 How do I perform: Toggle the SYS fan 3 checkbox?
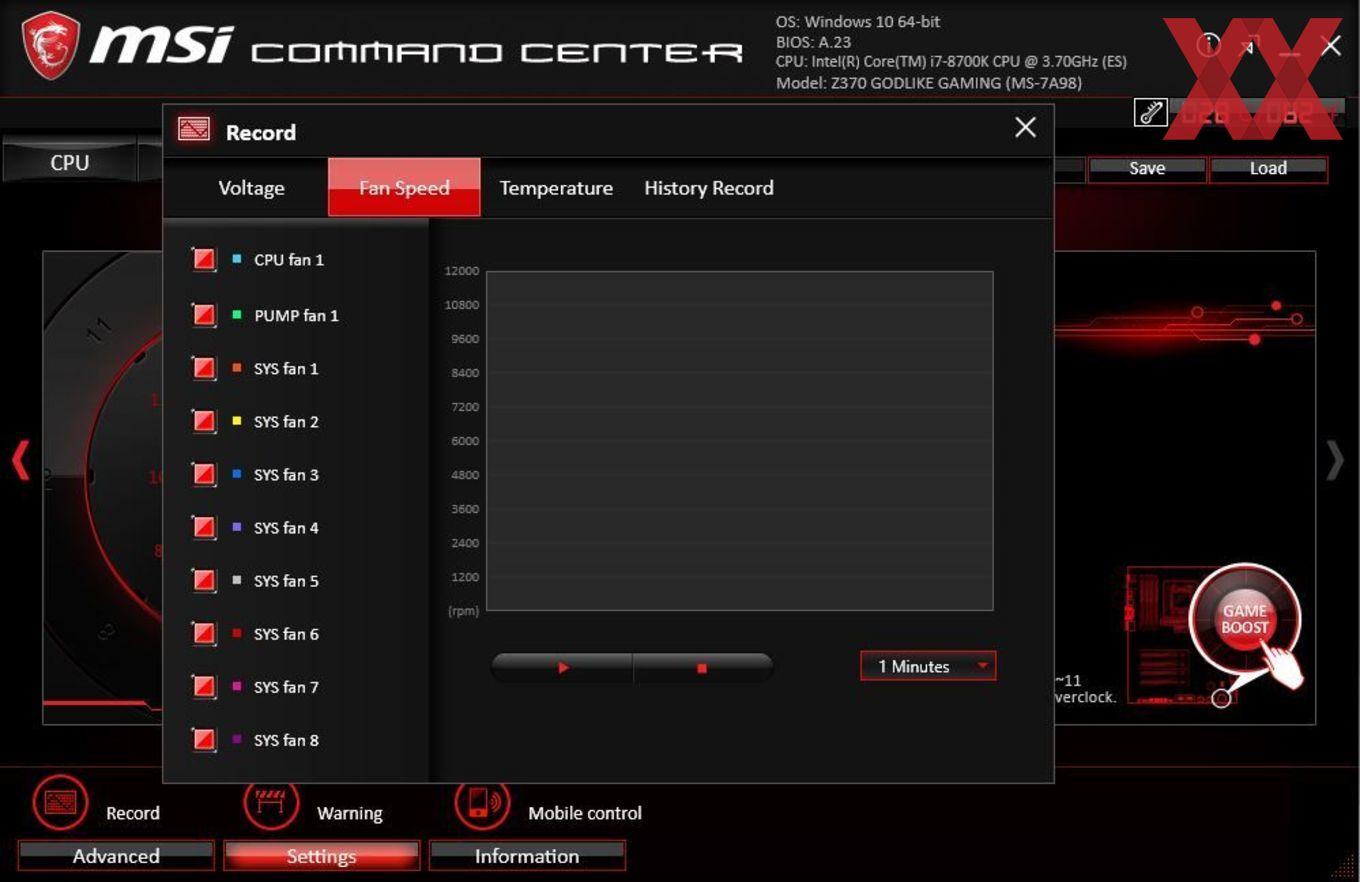tap(204, 474)
